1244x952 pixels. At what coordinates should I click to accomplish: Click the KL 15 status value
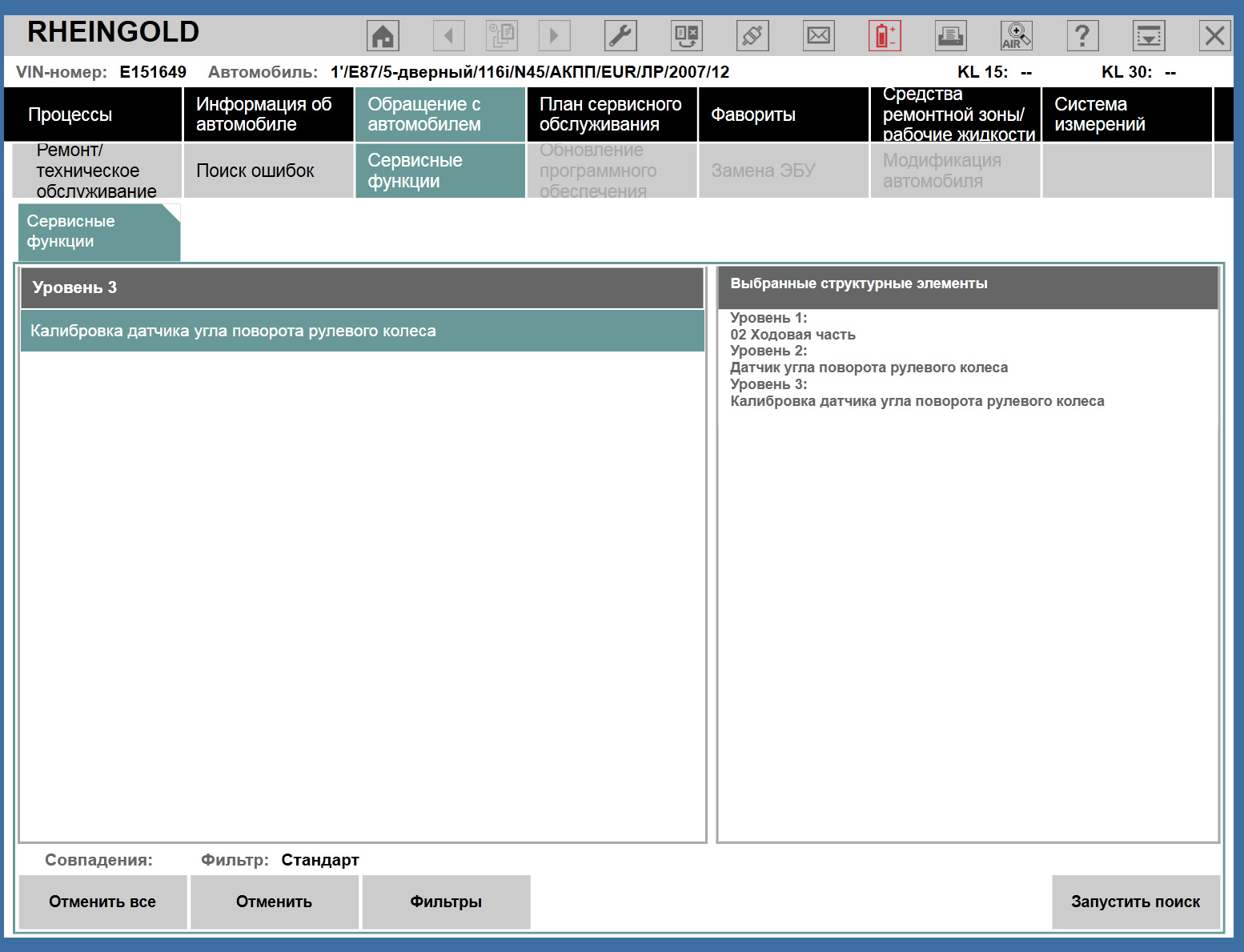point(1026,72)
